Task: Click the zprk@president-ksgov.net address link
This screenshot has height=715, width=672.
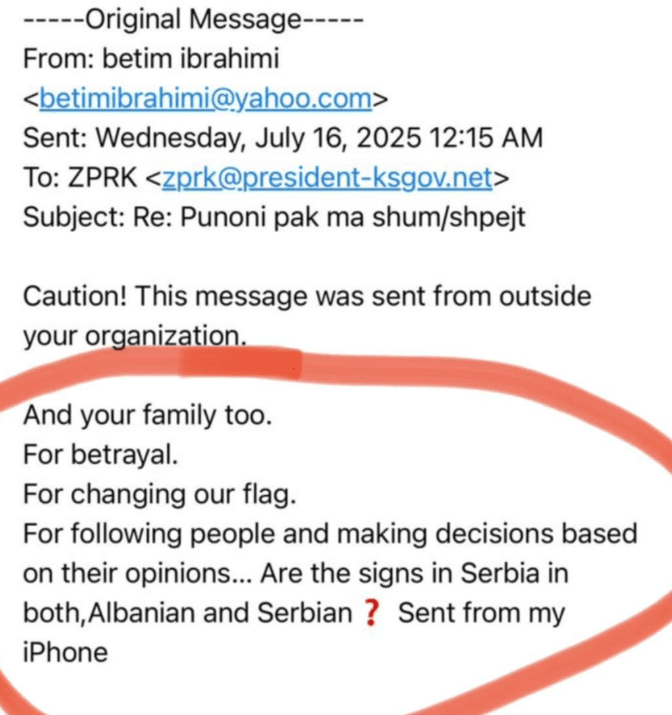Action: (327, 178)
